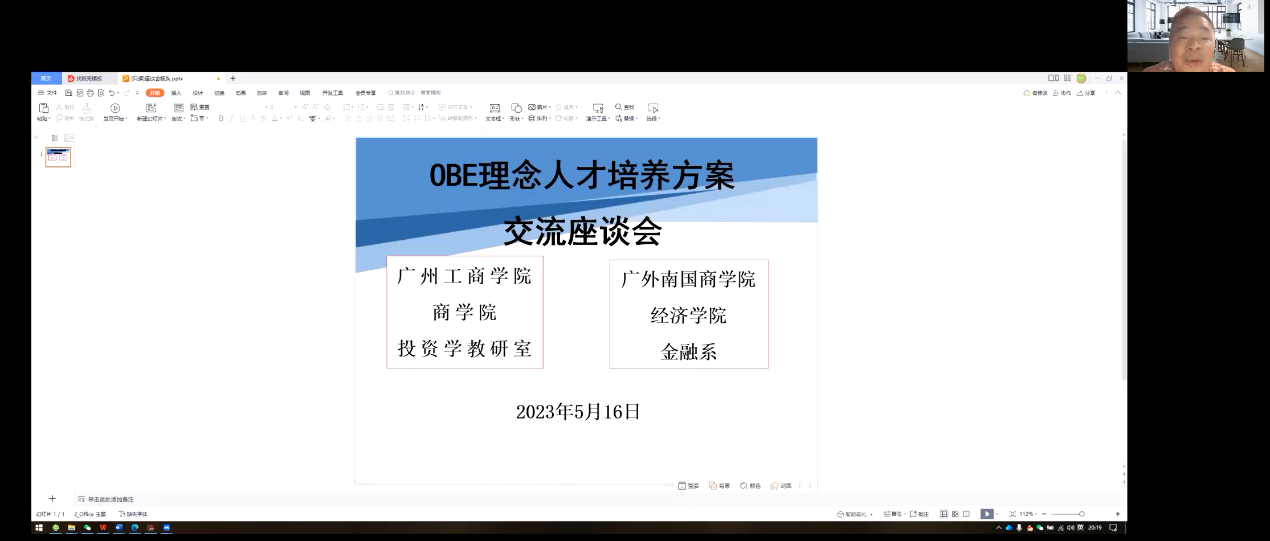
Task: Switch to the 视图 (View) ribbon tab
Action: (304, 93)
